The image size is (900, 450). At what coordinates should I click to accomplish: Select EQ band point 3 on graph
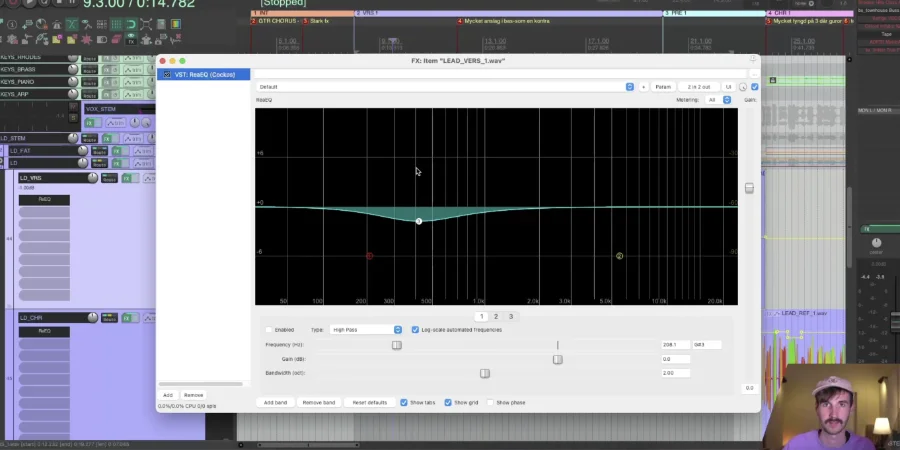[x=418, y=221]
